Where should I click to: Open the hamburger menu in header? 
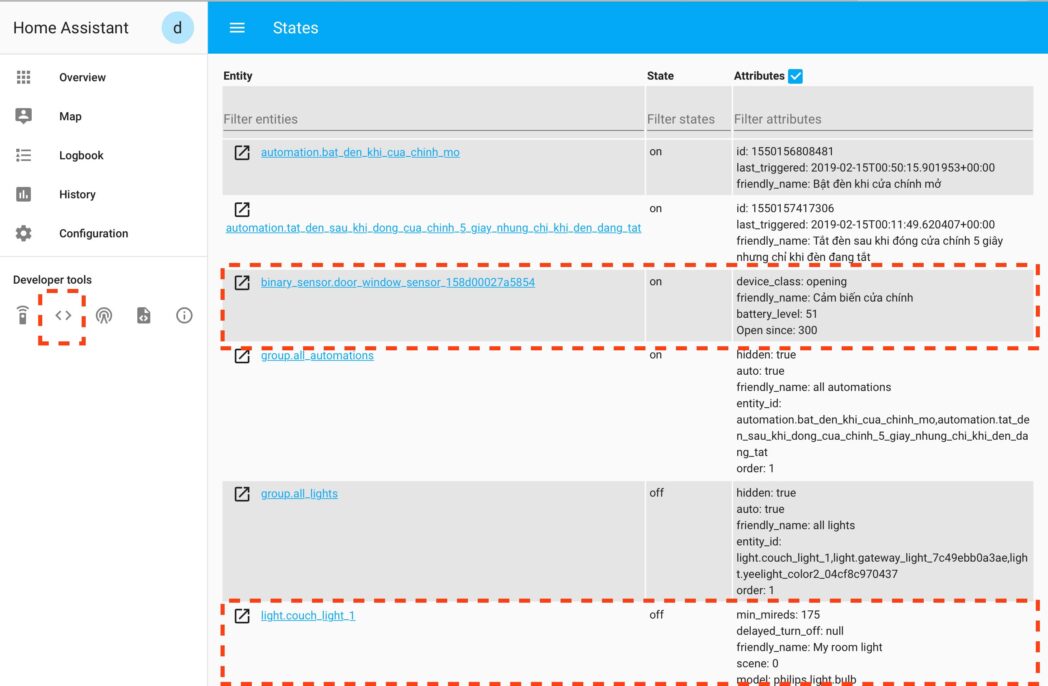(237, 28)
